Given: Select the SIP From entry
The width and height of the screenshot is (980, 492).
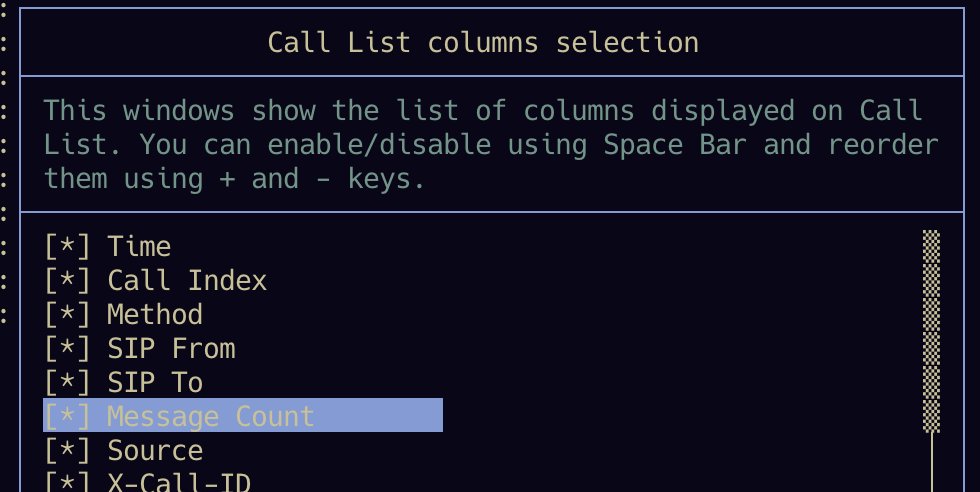Looking at the screenshot, I should 171,349.
